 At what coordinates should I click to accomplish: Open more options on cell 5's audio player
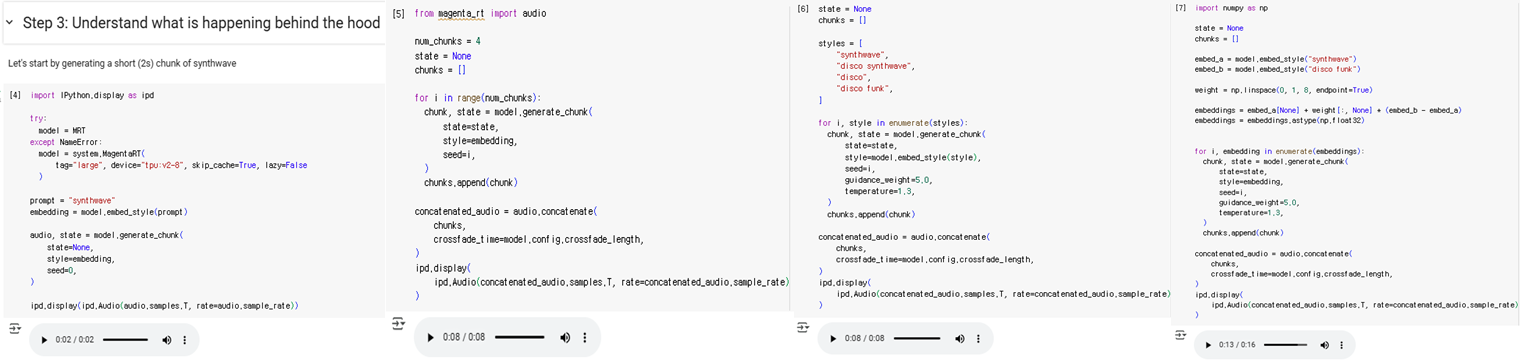pos(585,338)
